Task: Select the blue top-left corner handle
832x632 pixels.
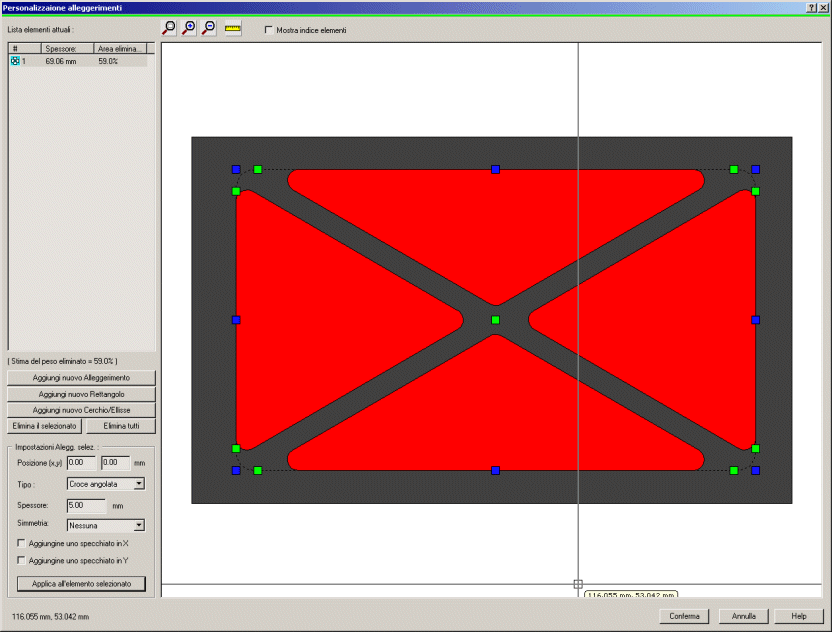Action: coord(236,169)
